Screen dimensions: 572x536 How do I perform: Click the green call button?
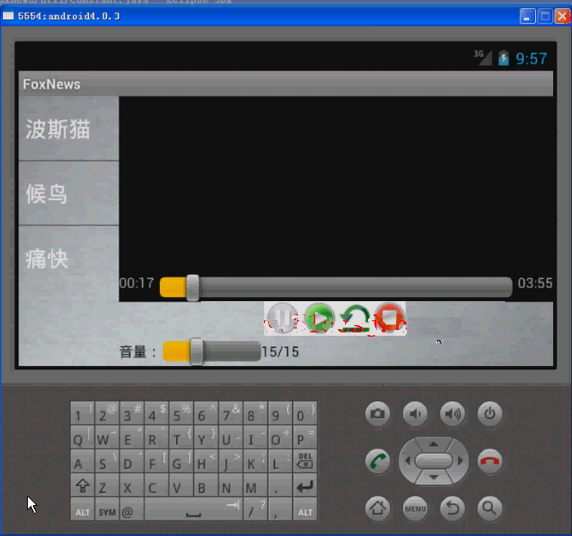click(378, 461)
